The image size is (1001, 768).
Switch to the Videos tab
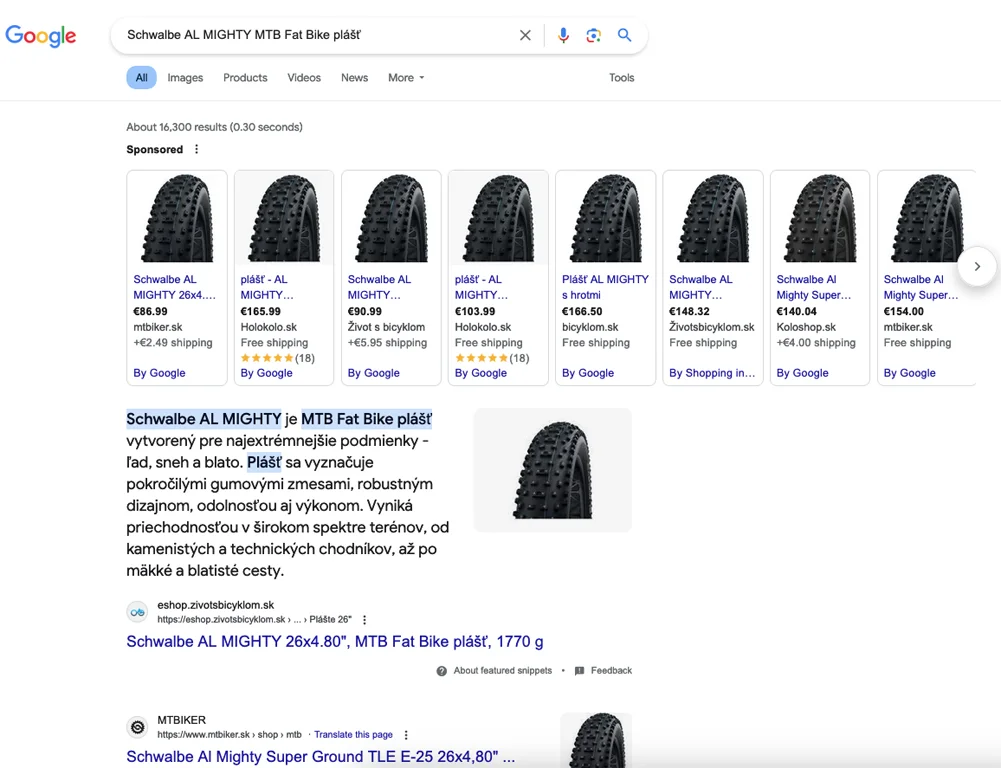point(304,78)
